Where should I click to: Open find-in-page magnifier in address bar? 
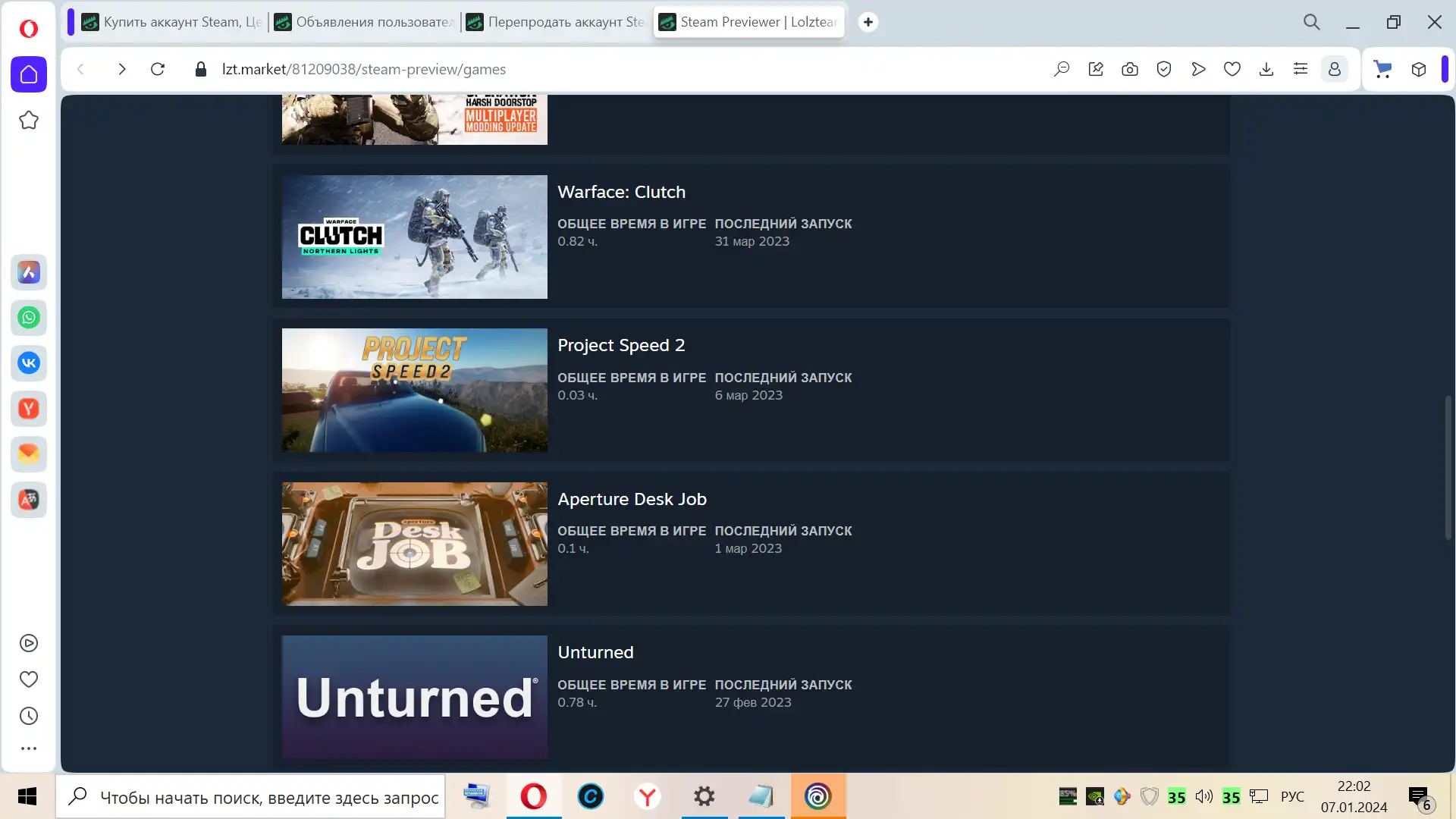(1062, 69)
